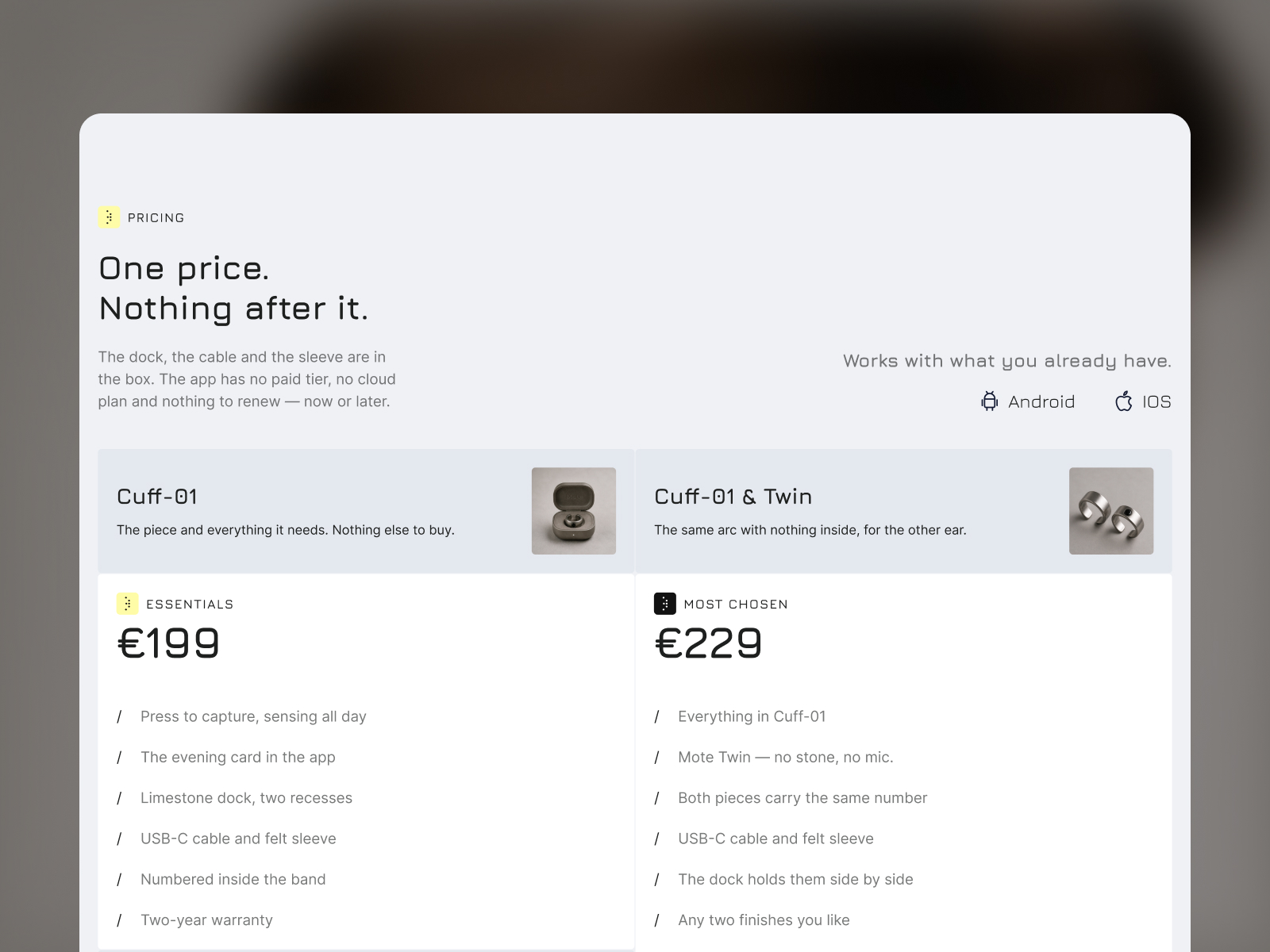Click the Apple logo icon
This screenshot has height=952, width=1270.
(1123, 401)
